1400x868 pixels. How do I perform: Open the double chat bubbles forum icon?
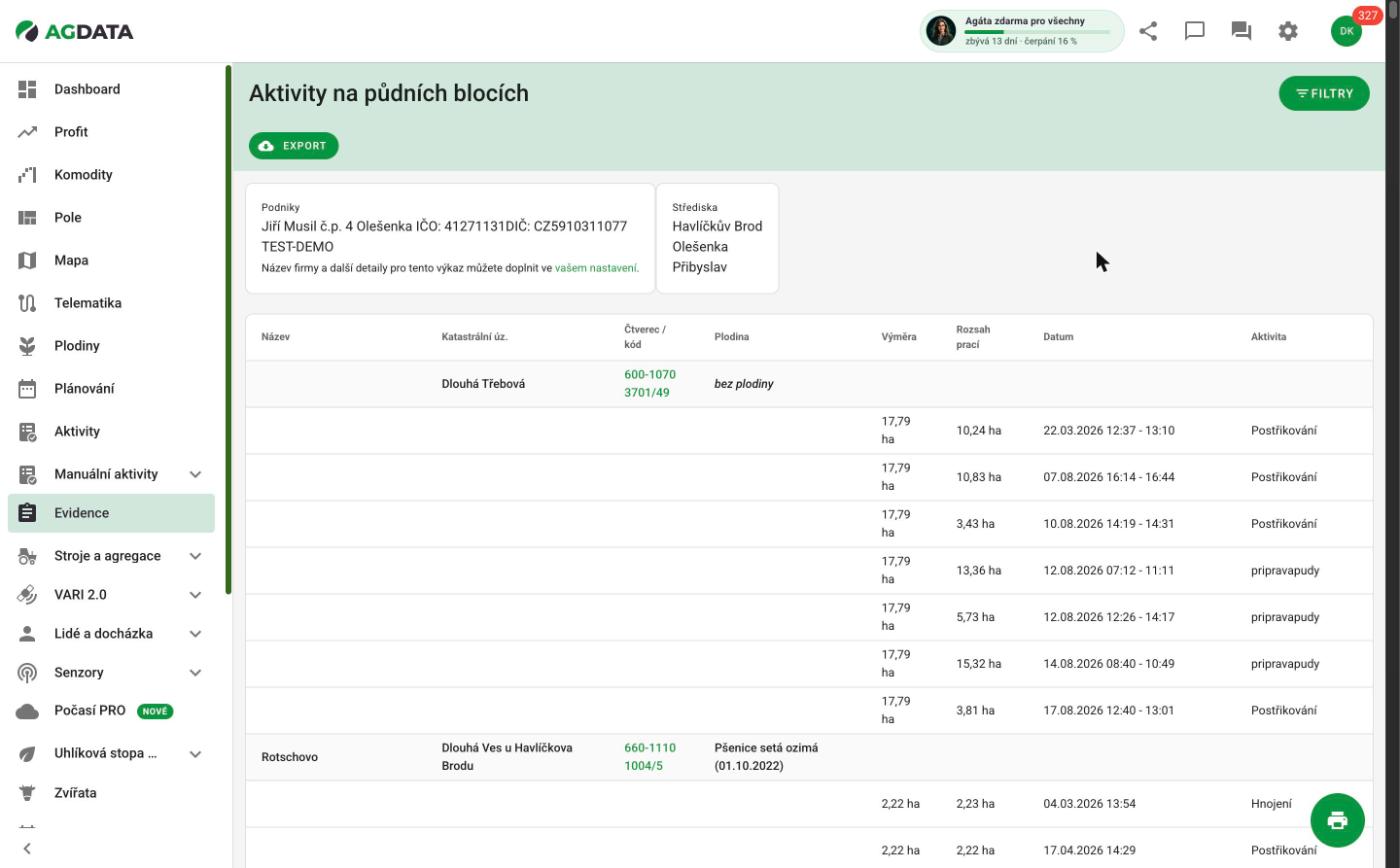[1241, 31]
